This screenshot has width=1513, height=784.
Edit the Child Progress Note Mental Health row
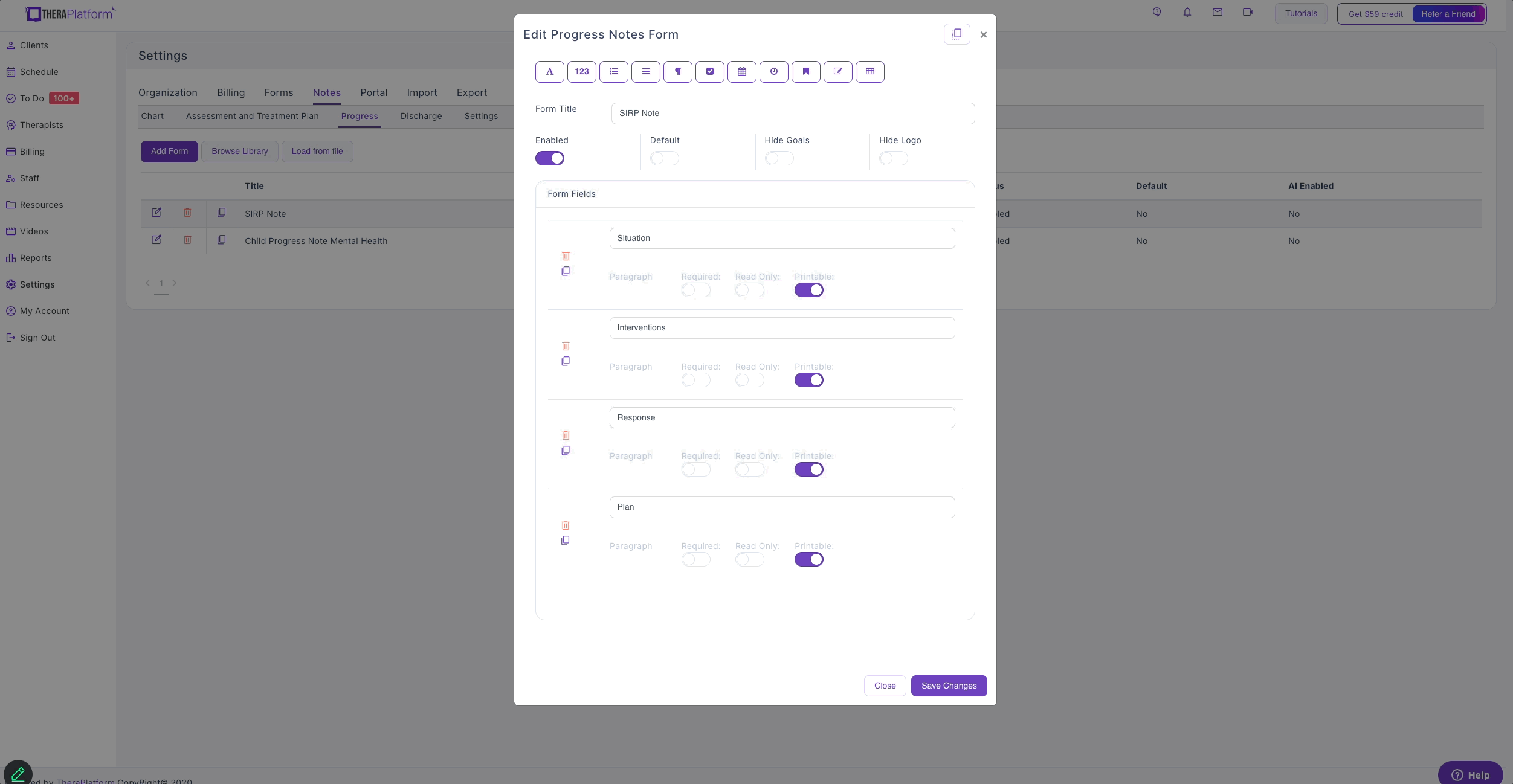[x=156, y=240]
